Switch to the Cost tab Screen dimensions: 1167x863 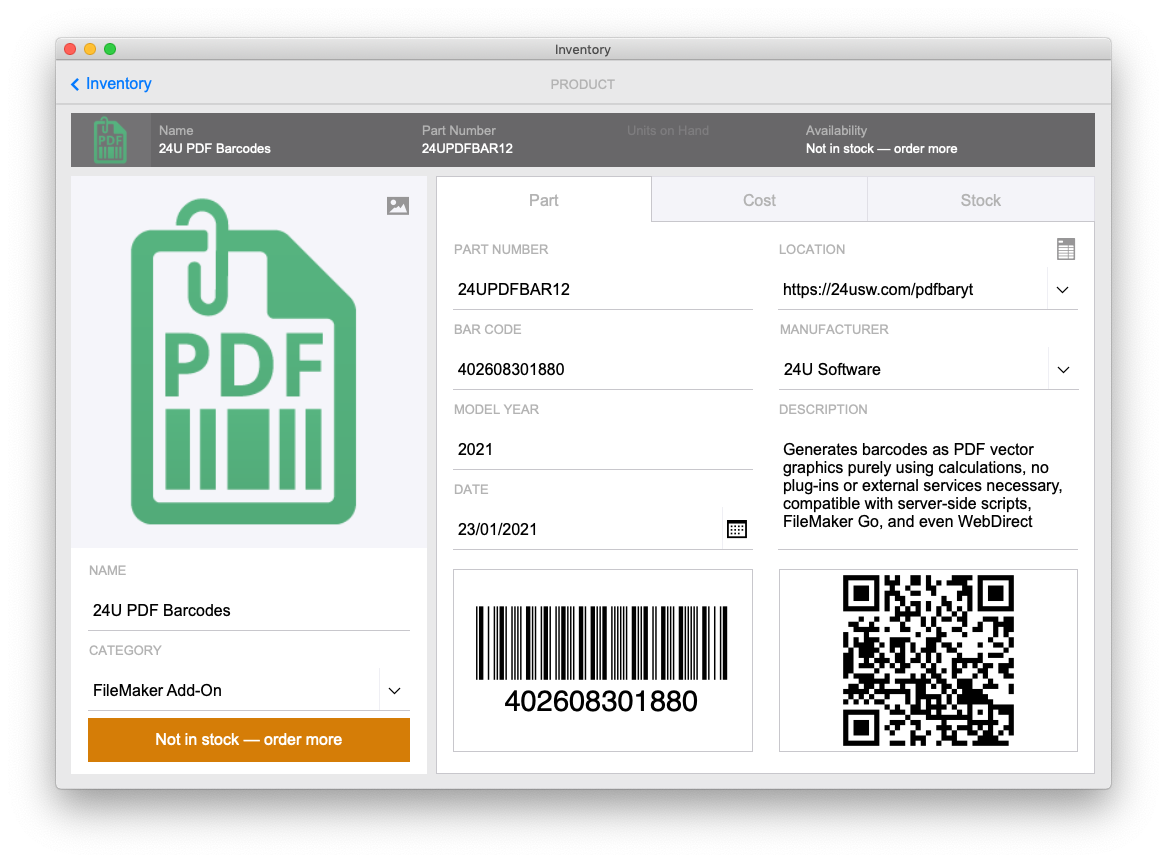[759, 200]
